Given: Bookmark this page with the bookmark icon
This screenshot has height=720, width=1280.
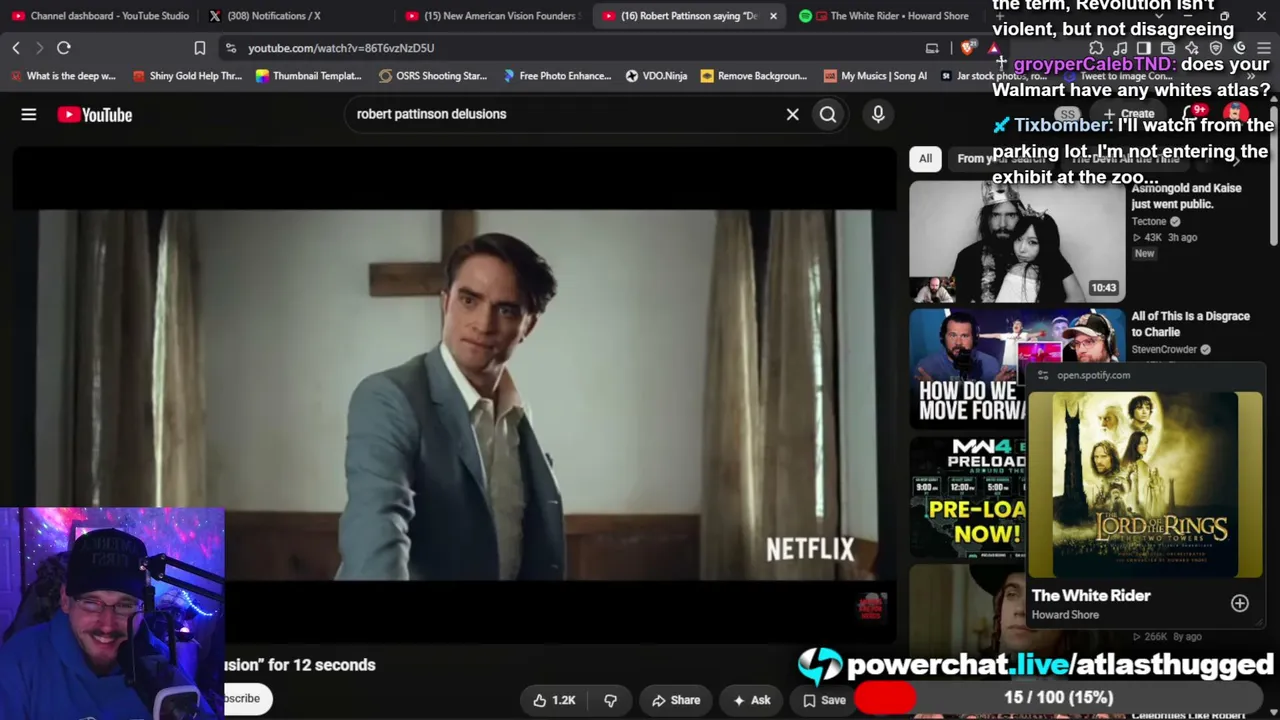Looking at the screenshot, I should [200, 48].
